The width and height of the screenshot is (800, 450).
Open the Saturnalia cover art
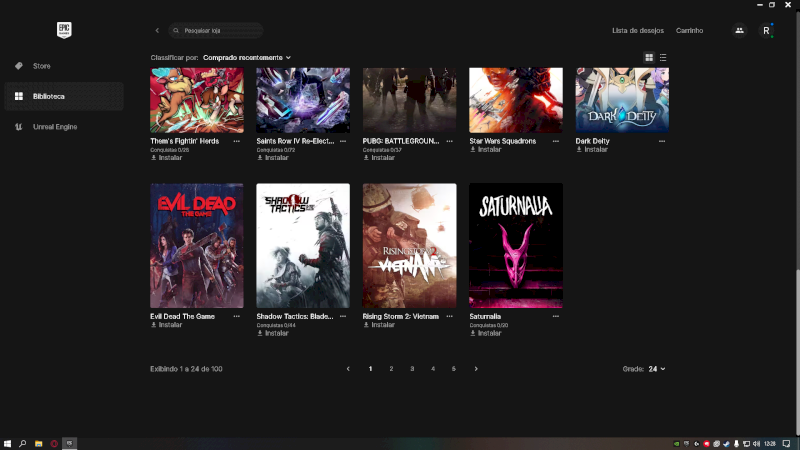click(516, 245)
